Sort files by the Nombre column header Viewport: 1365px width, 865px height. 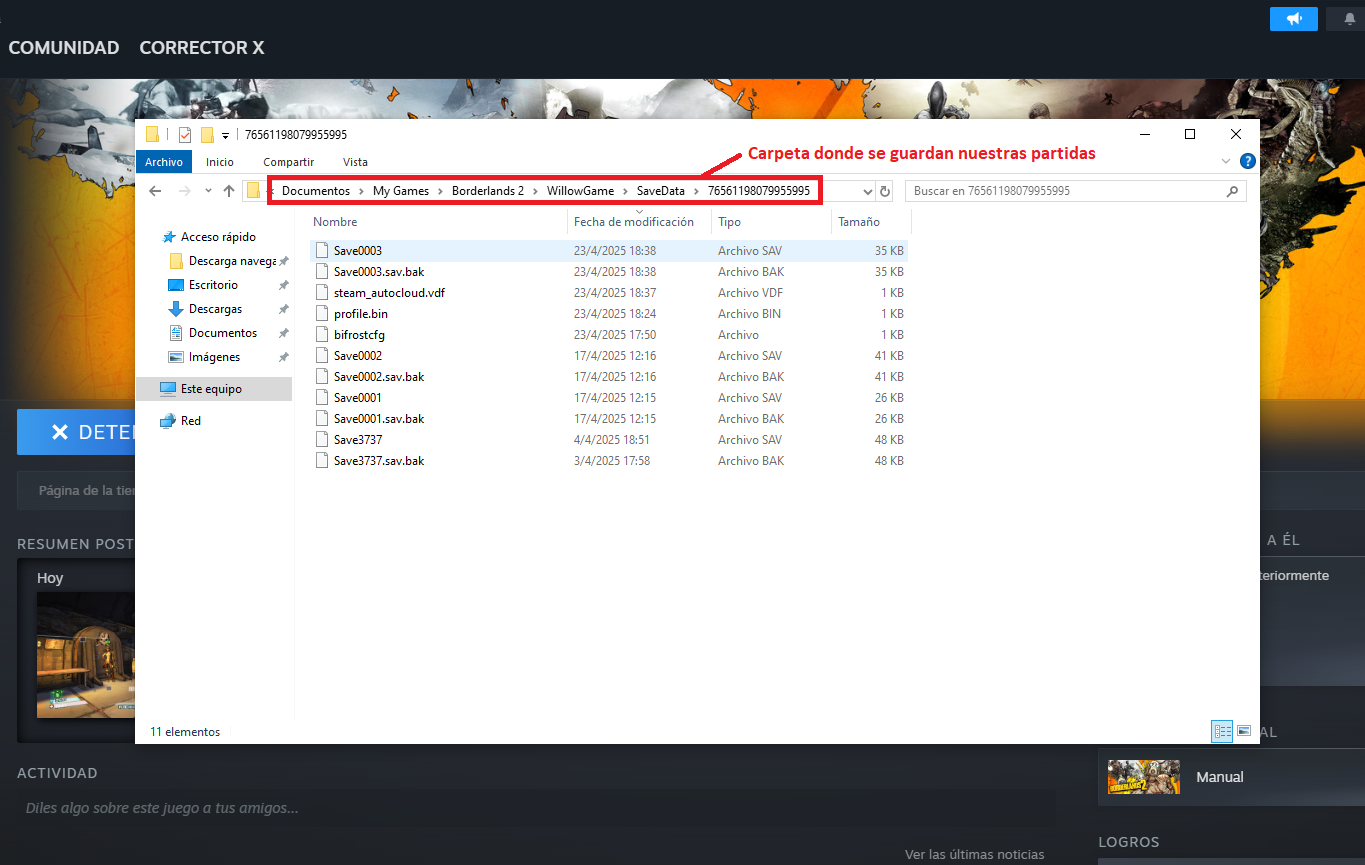335,222
